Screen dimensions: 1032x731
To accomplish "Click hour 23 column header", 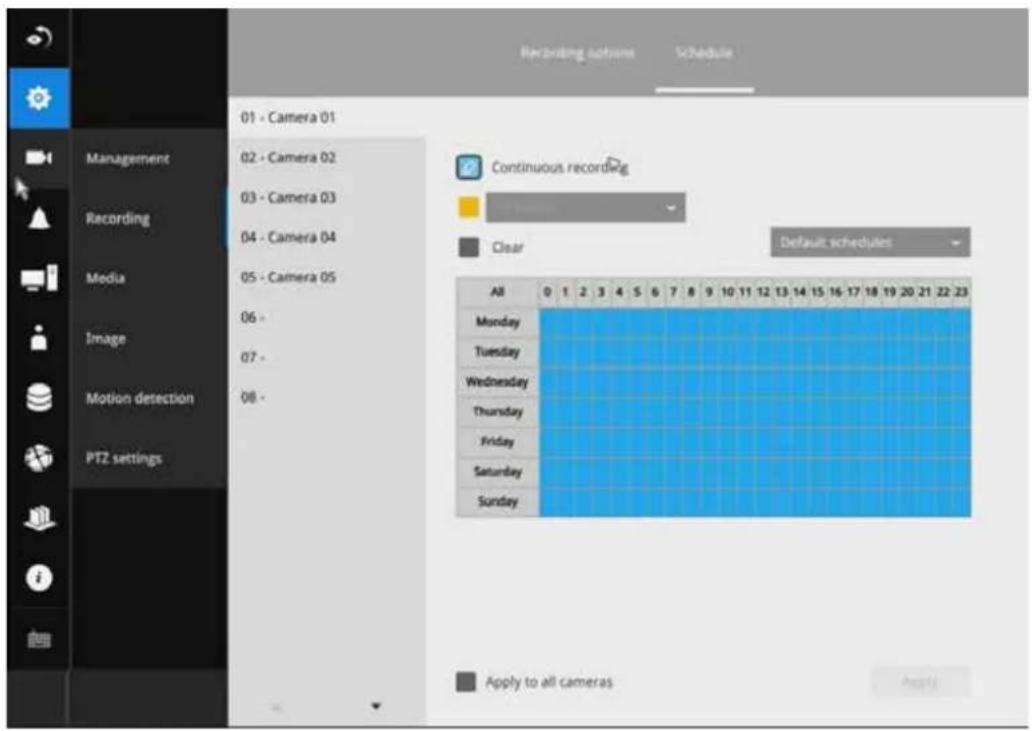I will [962, 291].
